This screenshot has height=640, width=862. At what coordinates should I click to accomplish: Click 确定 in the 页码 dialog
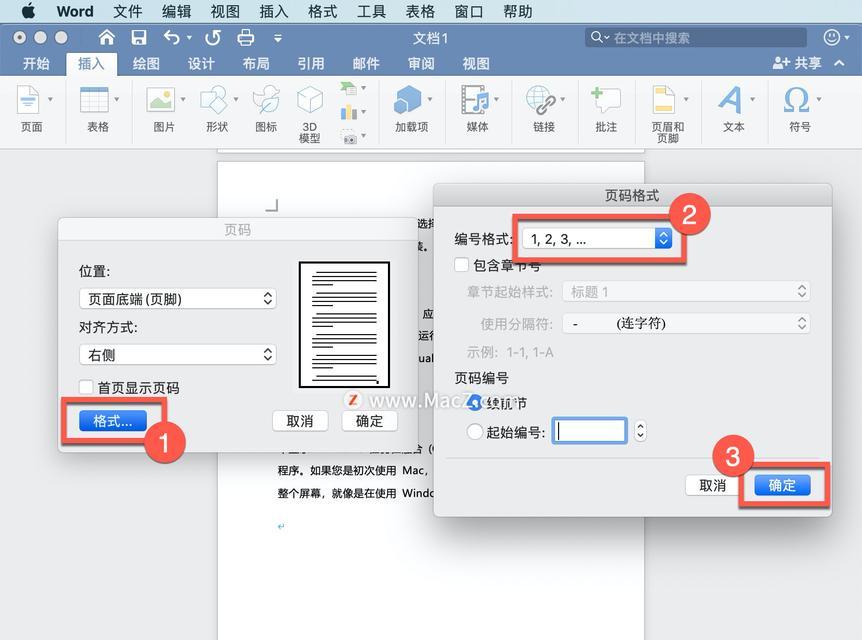(369, 421)
